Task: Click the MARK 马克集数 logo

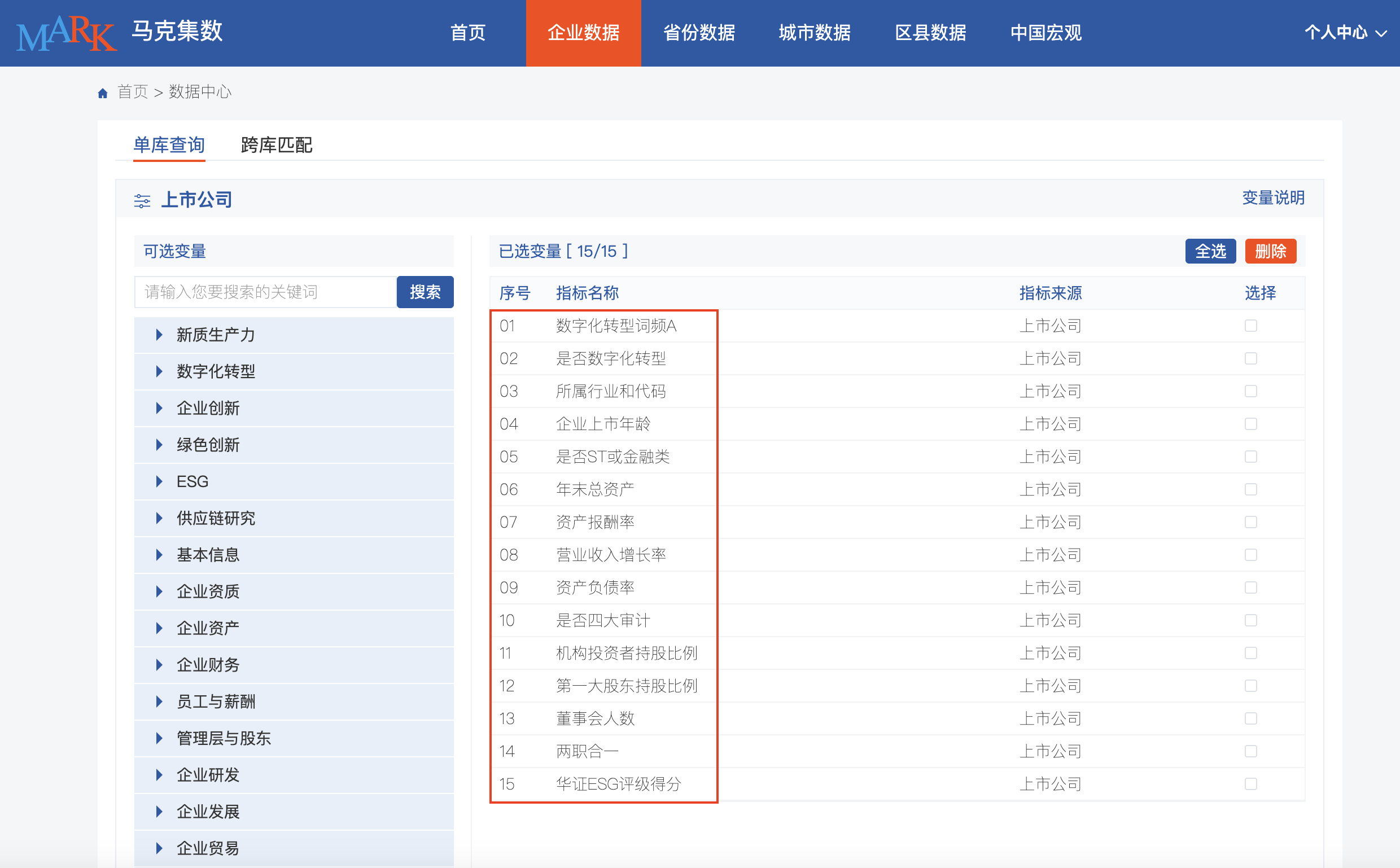Action: [x=119, y=33]
